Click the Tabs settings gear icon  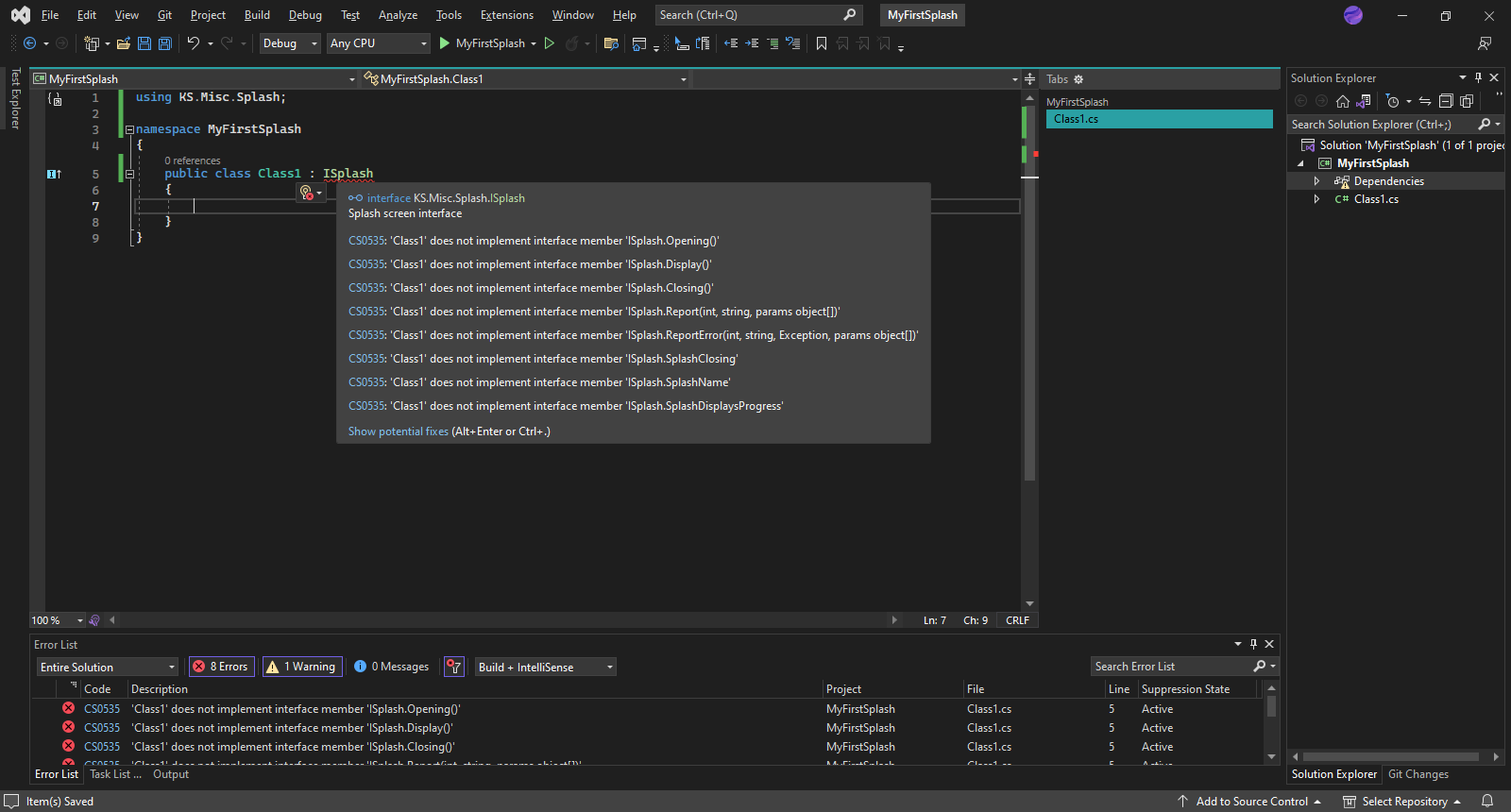pos(1078,79)
